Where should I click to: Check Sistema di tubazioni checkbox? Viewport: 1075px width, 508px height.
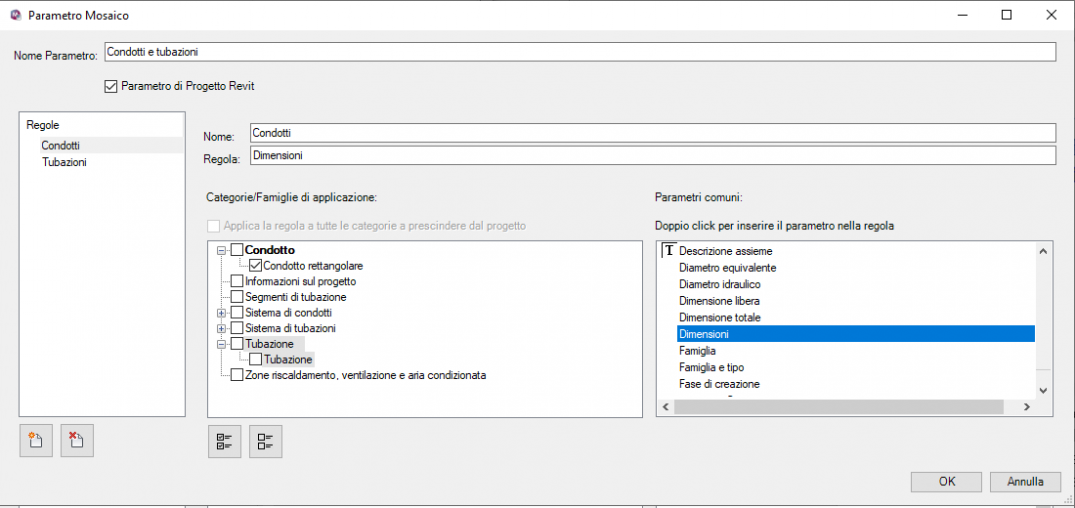pyautogui.click(x=237, y=328)
